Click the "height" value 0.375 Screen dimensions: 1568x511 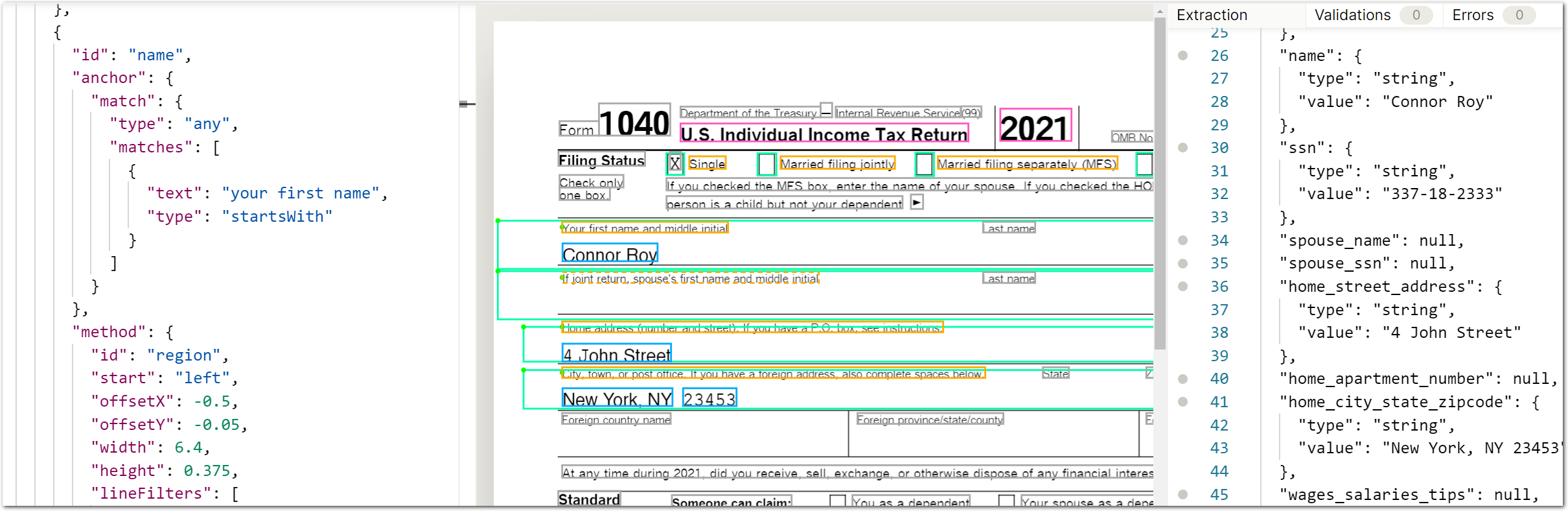click(x=207, y=471)
